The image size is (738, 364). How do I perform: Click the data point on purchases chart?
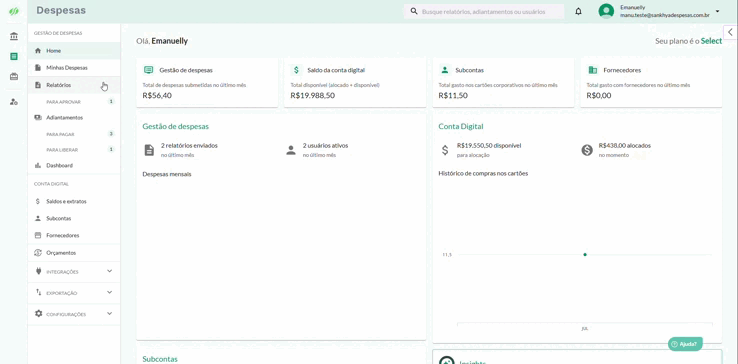585,255
